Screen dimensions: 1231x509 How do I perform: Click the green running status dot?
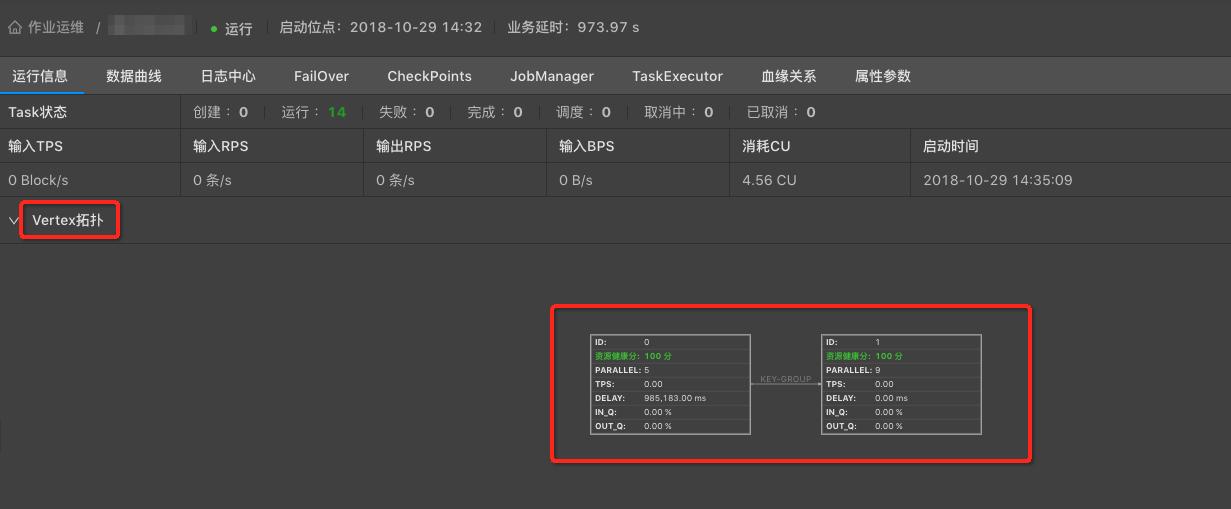(x=214, y=29)
